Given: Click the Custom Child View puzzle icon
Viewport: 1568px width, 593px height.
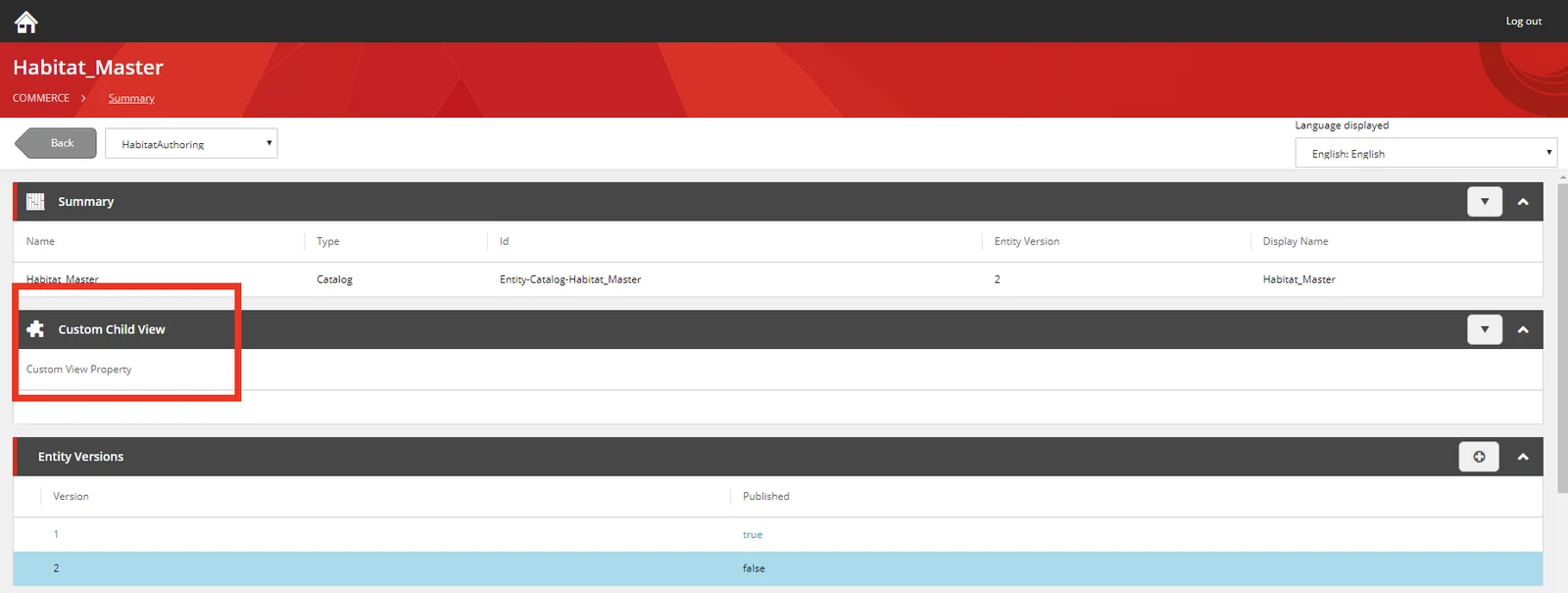Looking at the screenshot, I should [35, 329].
